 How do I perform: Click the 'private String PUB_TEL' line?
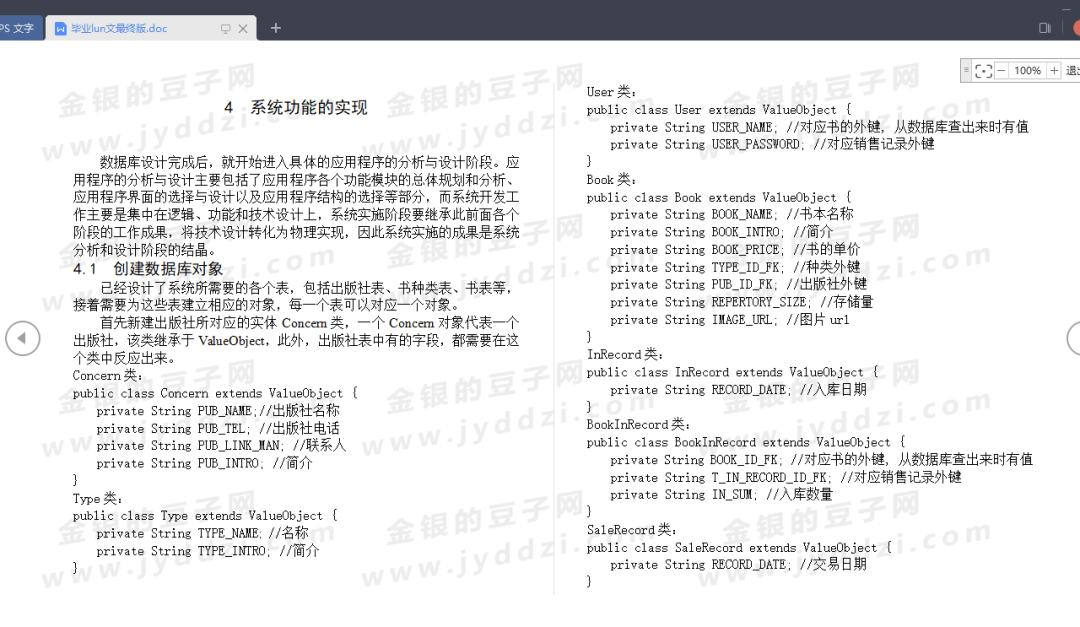coord(218,429)
